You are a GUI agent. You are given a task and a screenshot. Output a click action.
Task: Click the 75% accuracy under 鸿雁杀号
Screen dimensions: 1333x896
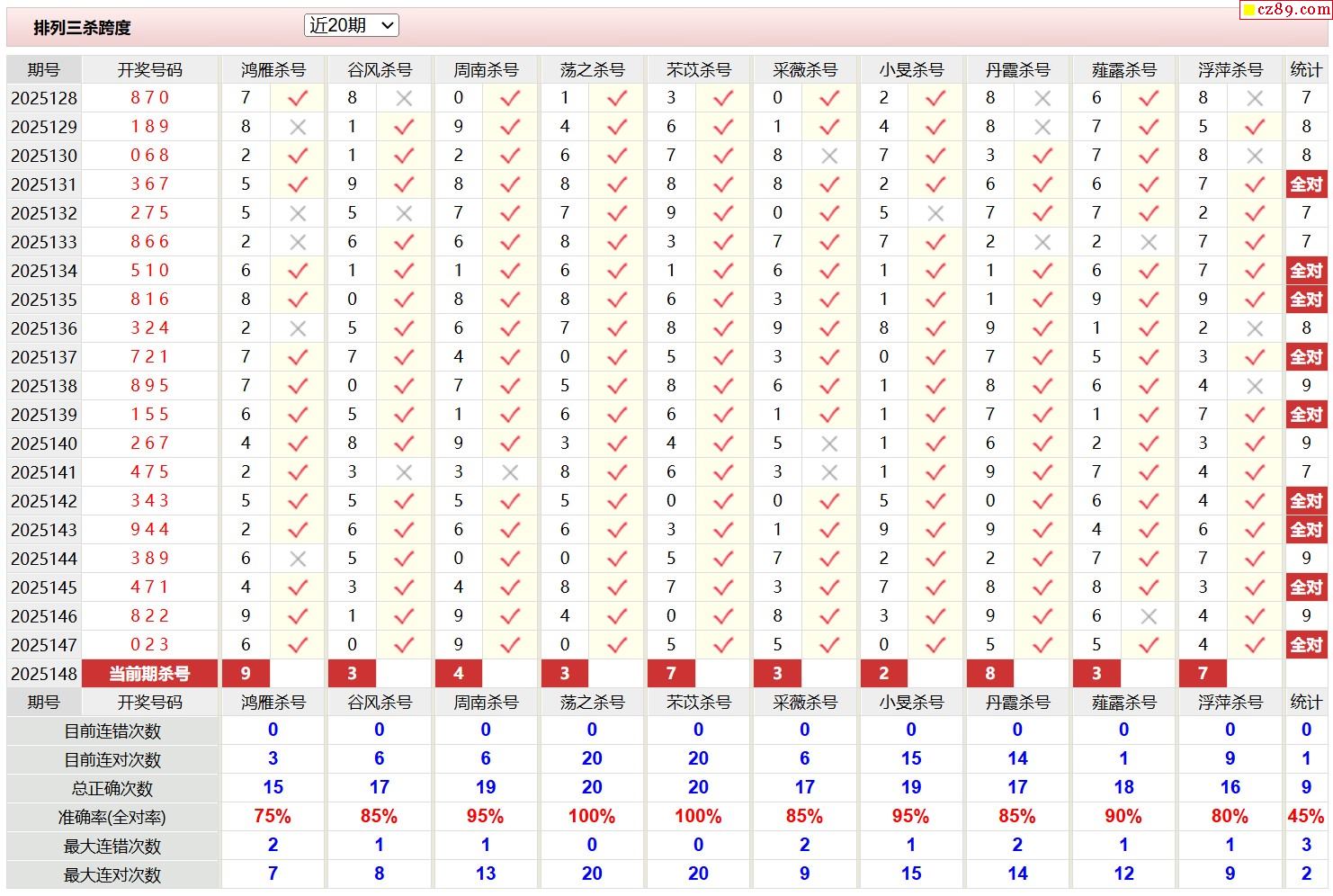click(x=273, y=817)
